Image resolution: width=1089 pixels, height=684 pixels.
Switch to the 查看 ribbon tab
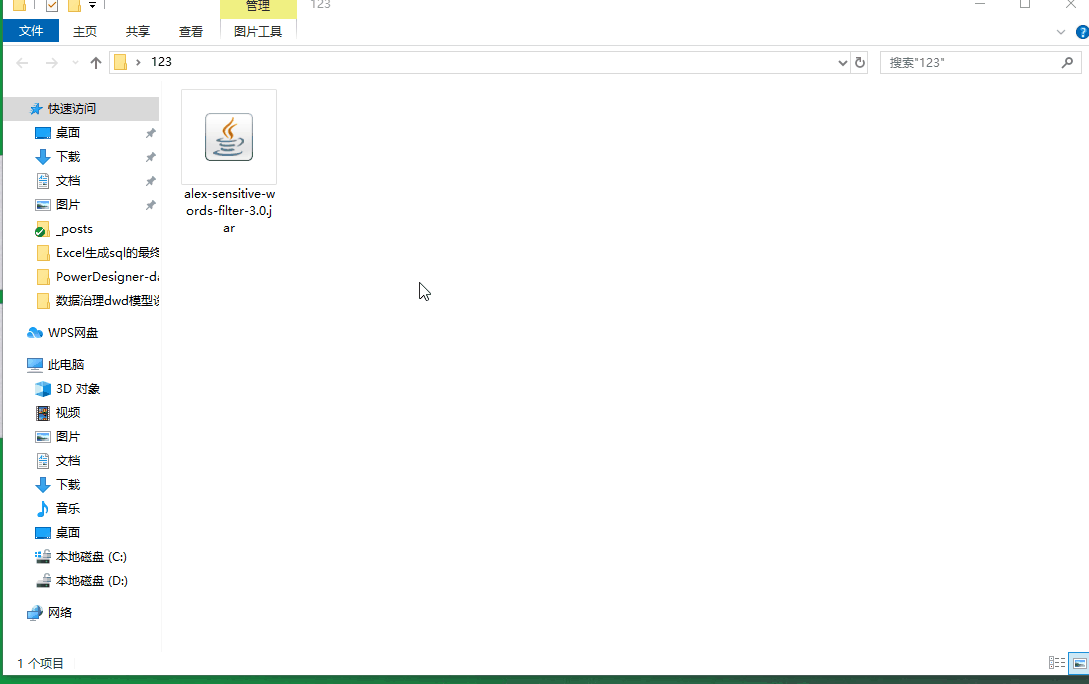click(190, 31)
